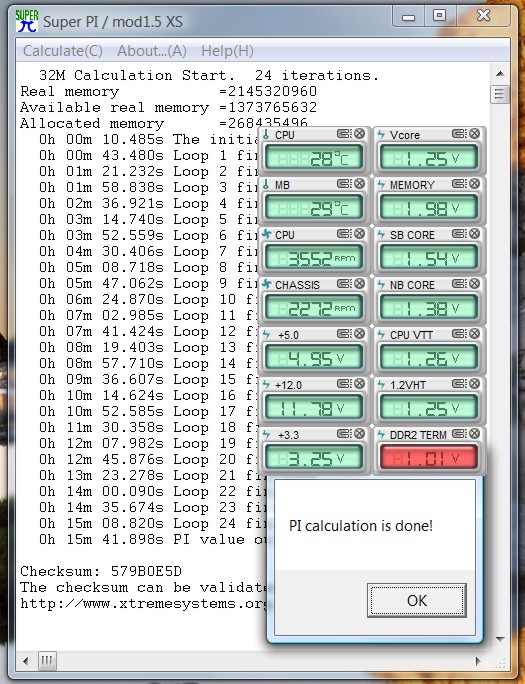525x684 pixels.
Task: Maximize the Super PI window
Action: (x=440, y=16)
